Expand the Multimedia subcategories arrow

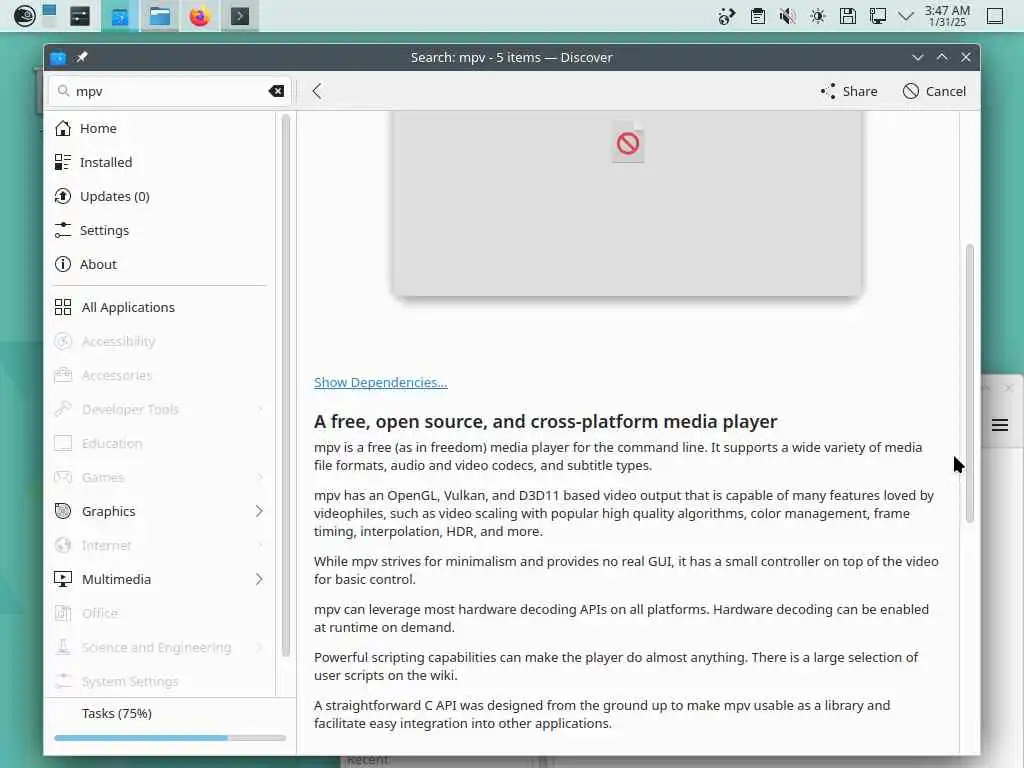(259, 579)
